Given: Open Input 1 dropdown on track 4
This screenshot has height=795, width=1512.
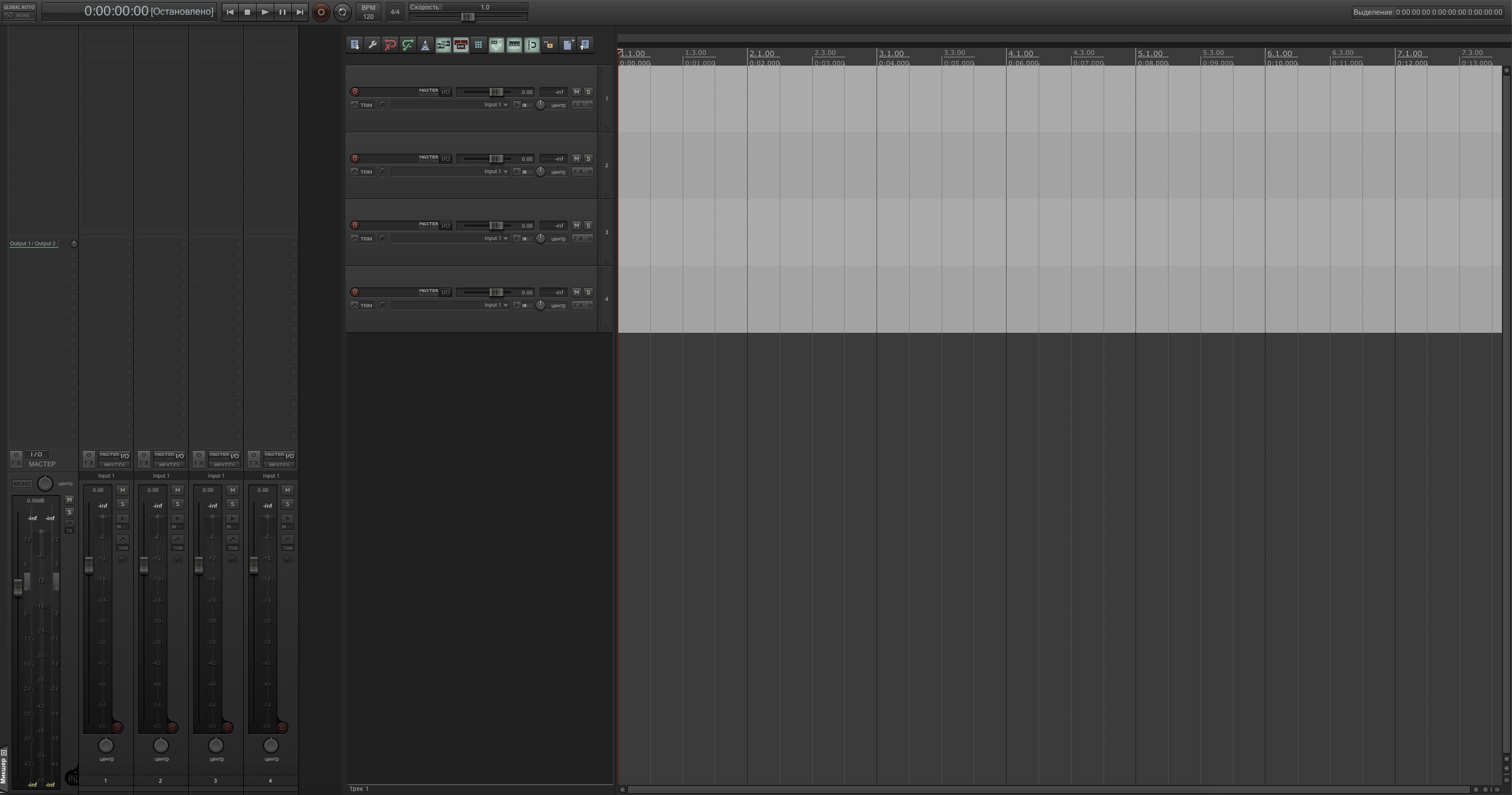Looking at the screenshot, I should [x=496, y=305].
